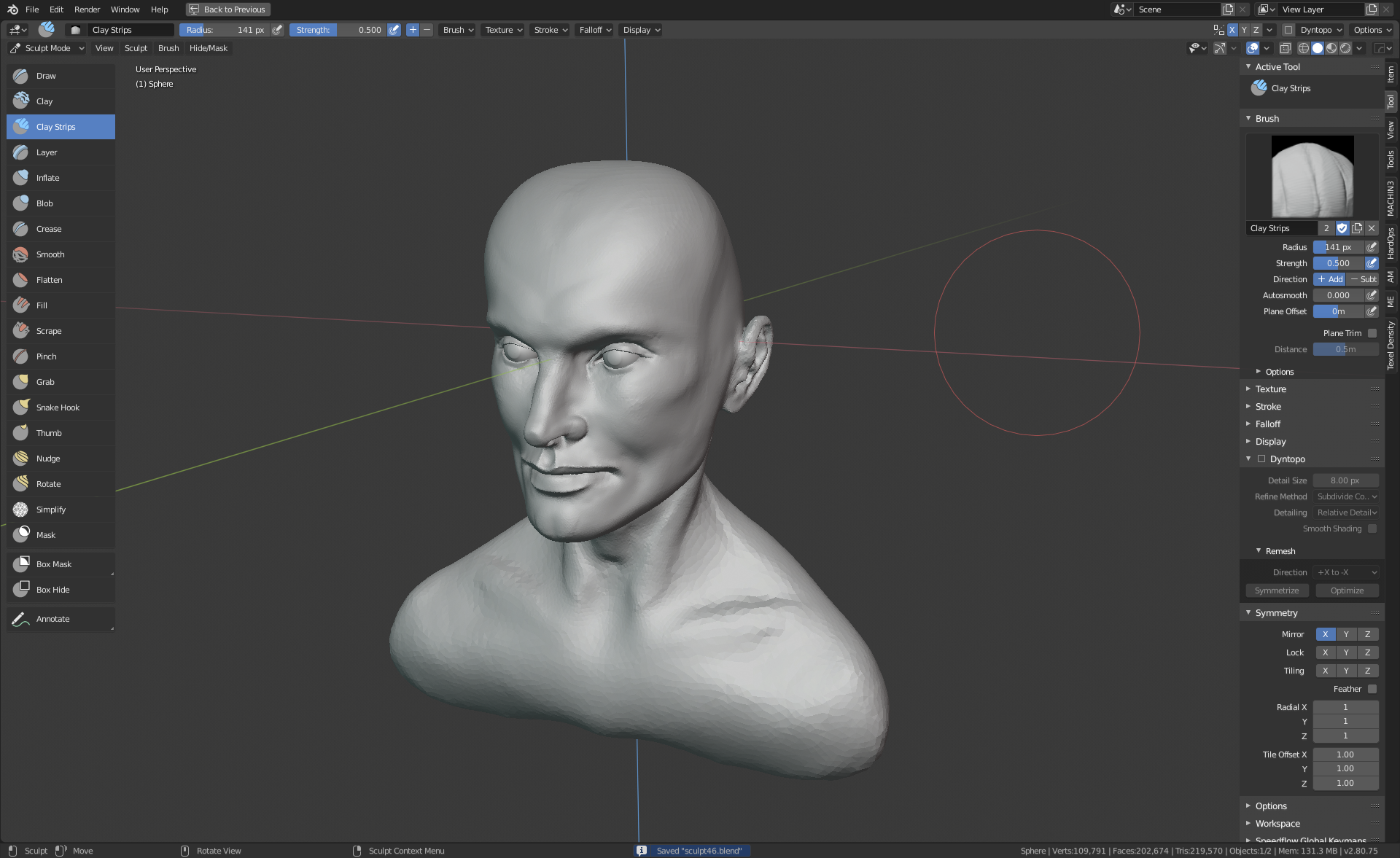
Task: Select the Crease sculpt brush
Action: [x=49, y=229]
